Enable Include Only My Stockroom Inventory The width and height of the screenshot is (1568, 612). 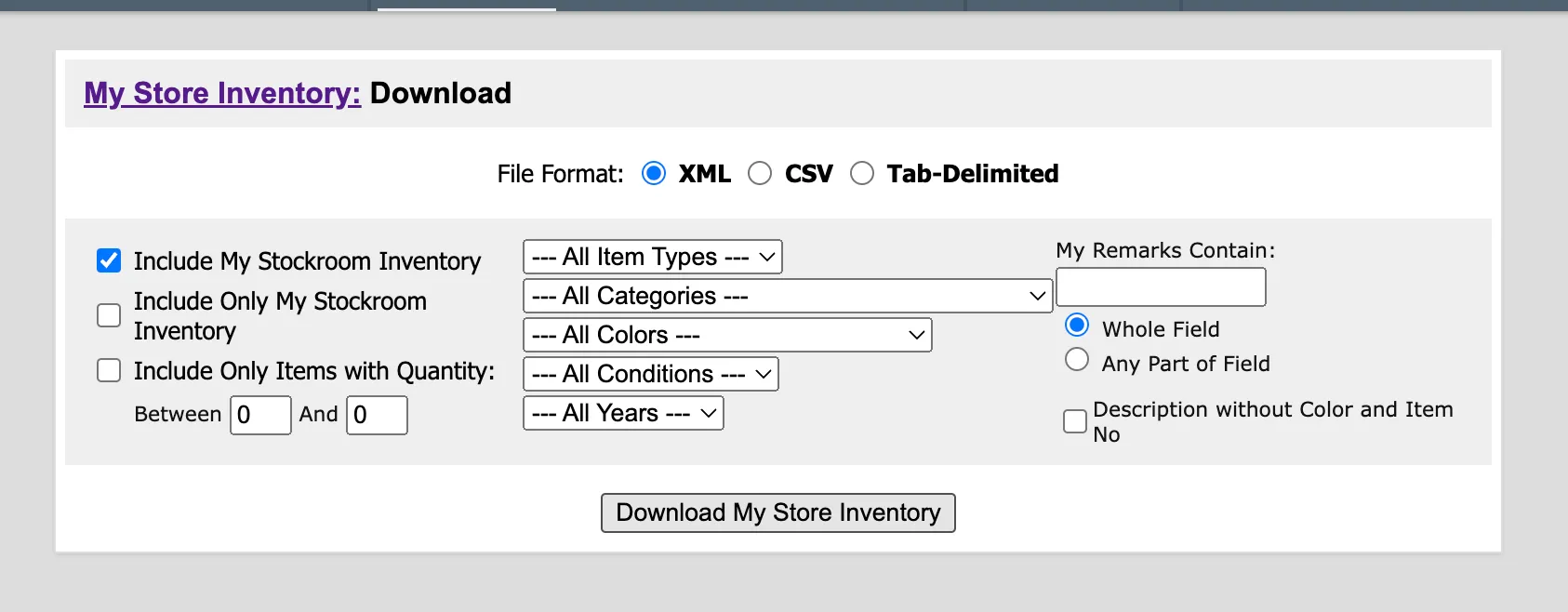pos(109,315)
